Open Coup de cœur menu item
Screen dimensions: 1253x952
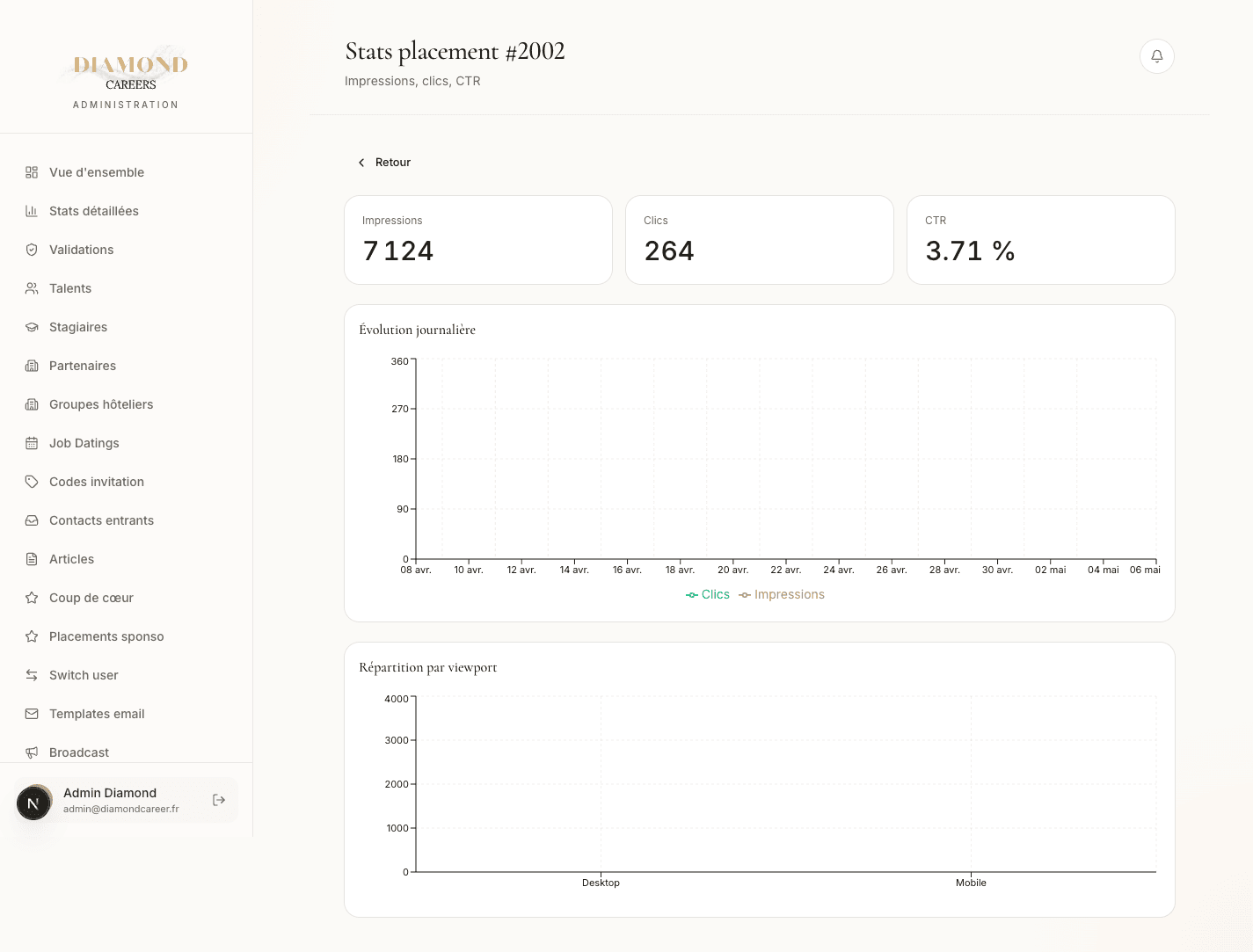(x=127, y=598)
